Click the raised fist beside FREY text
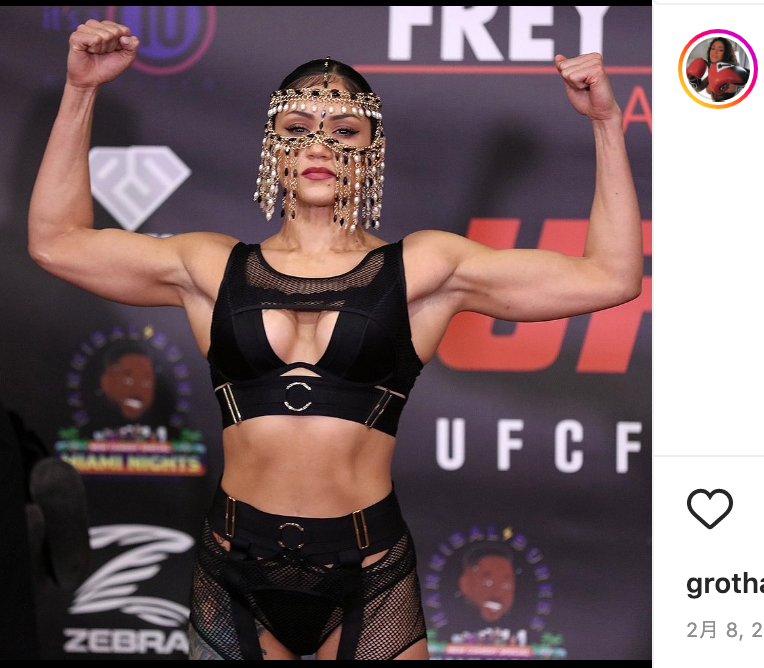Image resolution: width=764 pixels, height=668 pixels. coord(585,85)
